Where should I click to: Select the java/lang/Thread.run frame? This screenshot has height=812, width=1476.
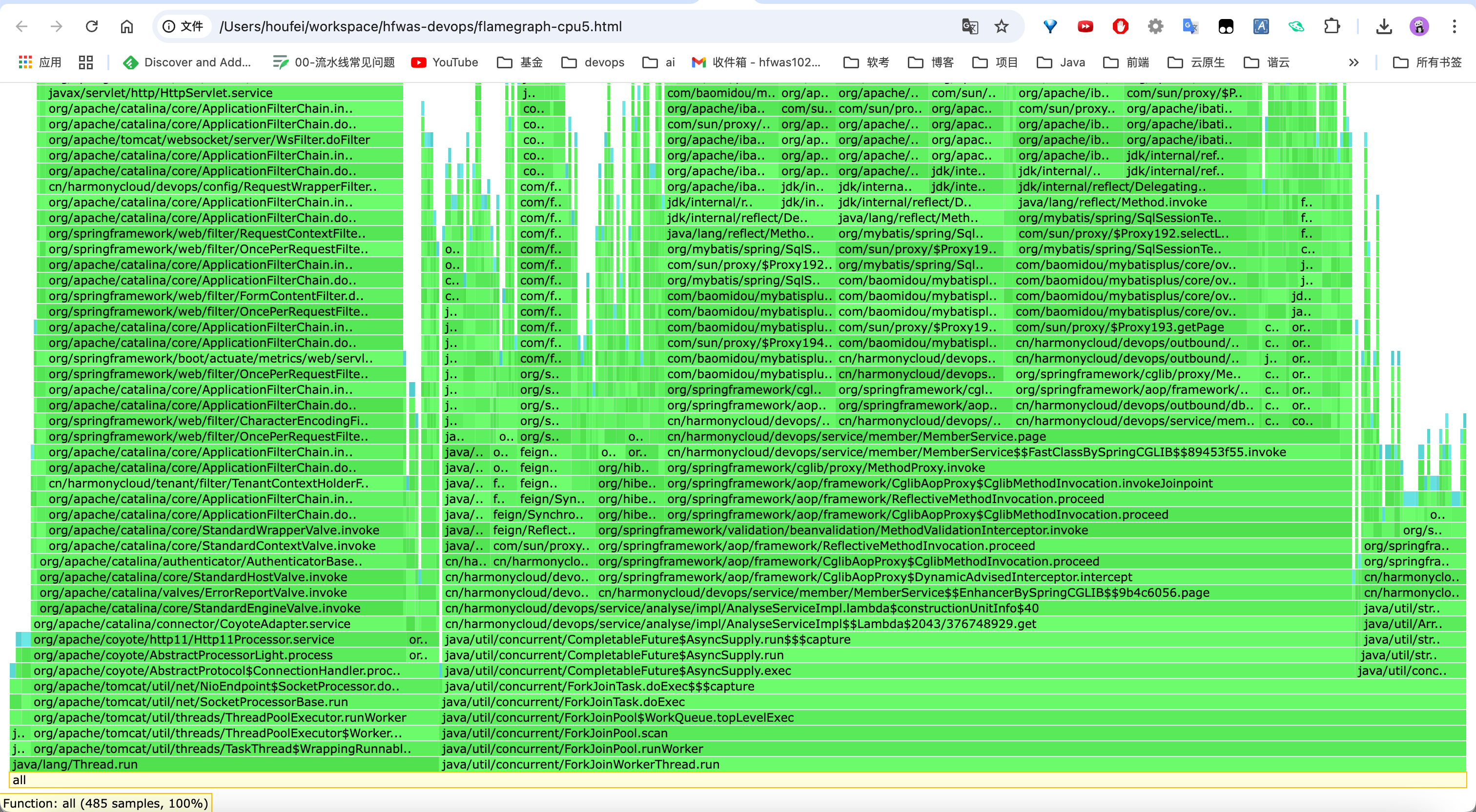pos(224,765)
